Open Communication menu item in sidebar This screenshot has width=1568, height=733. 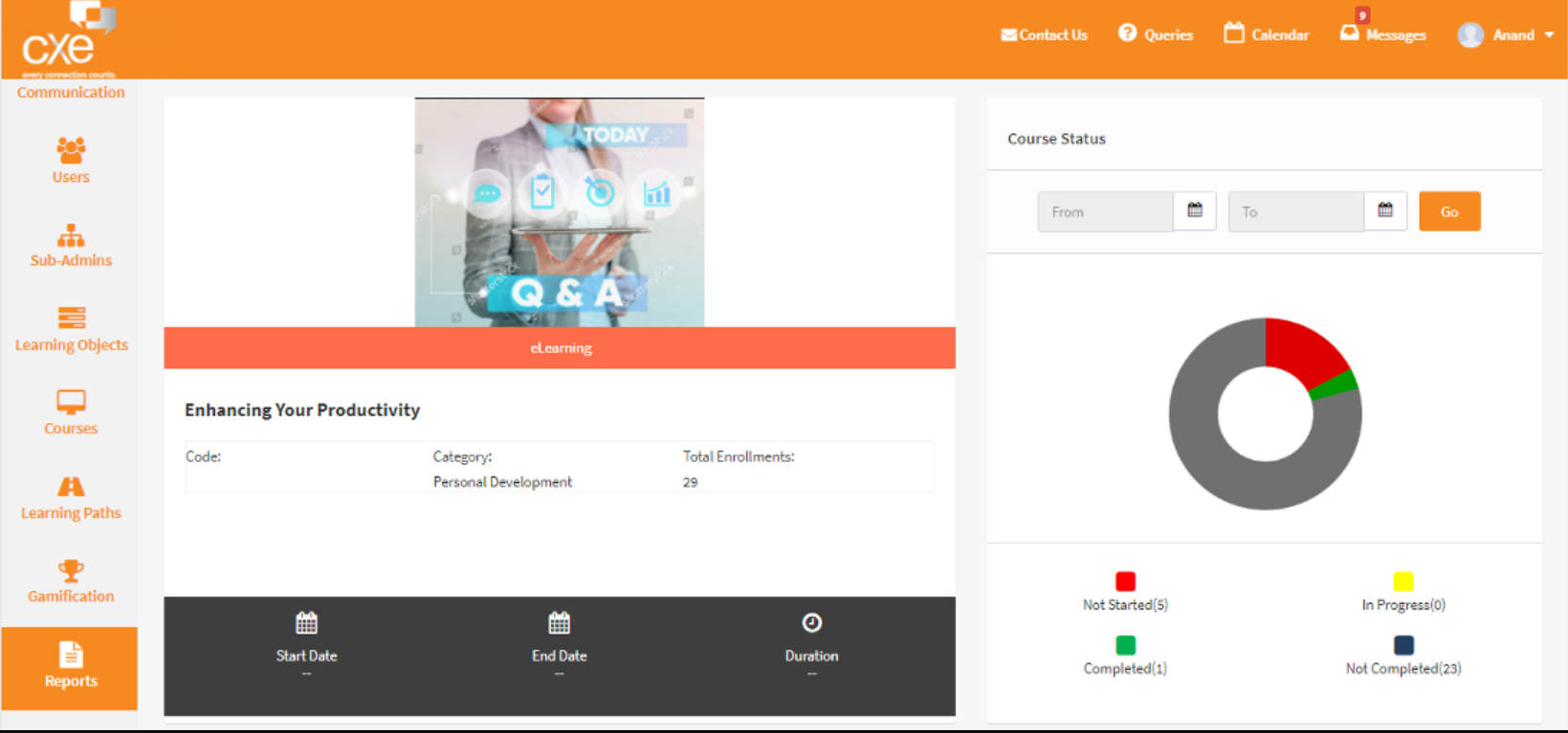(x=71, y=92)
